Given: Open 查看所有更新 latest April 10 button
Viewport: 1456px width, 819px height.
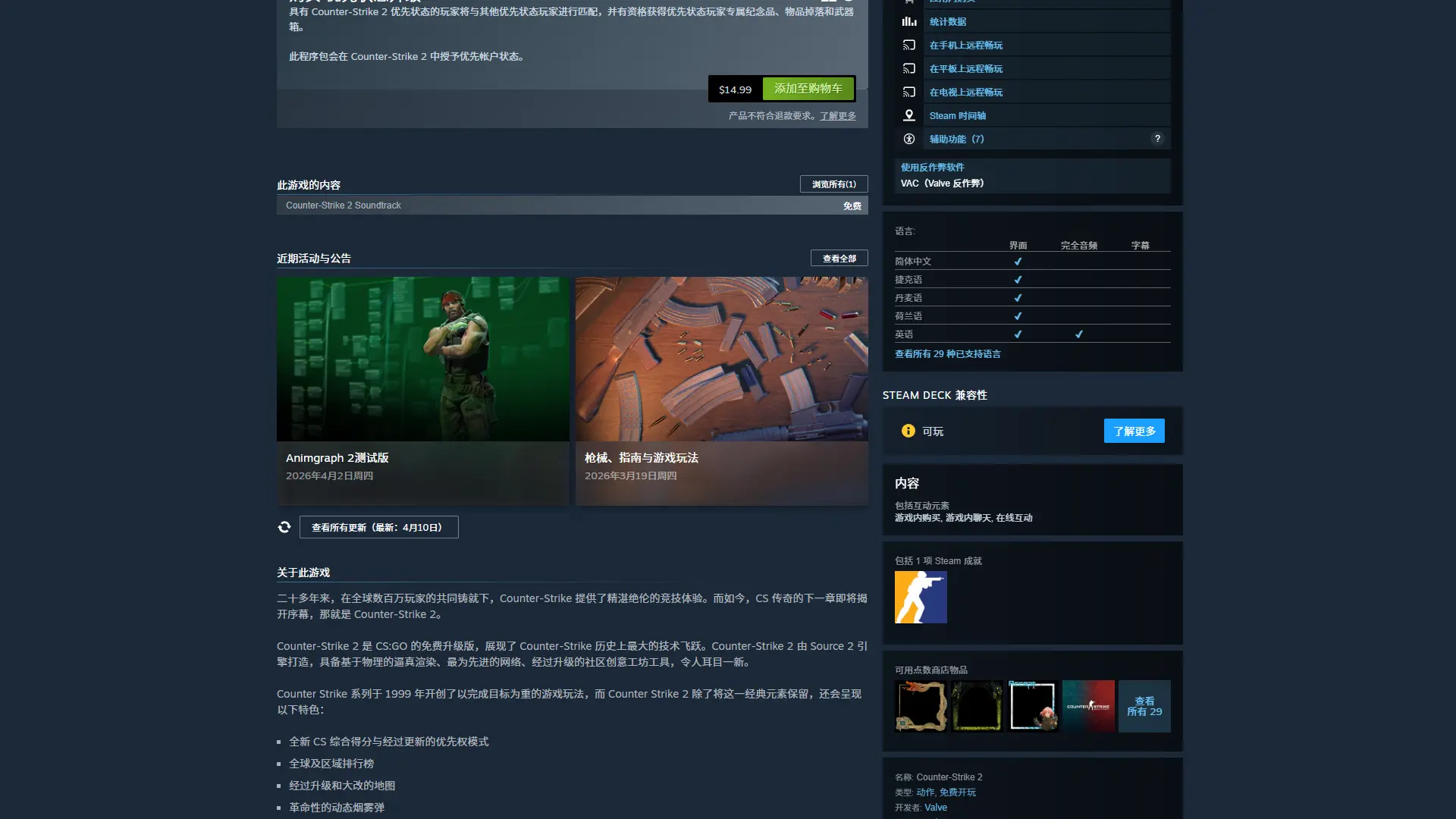Looking at the screenshot, I should [378, 527].
